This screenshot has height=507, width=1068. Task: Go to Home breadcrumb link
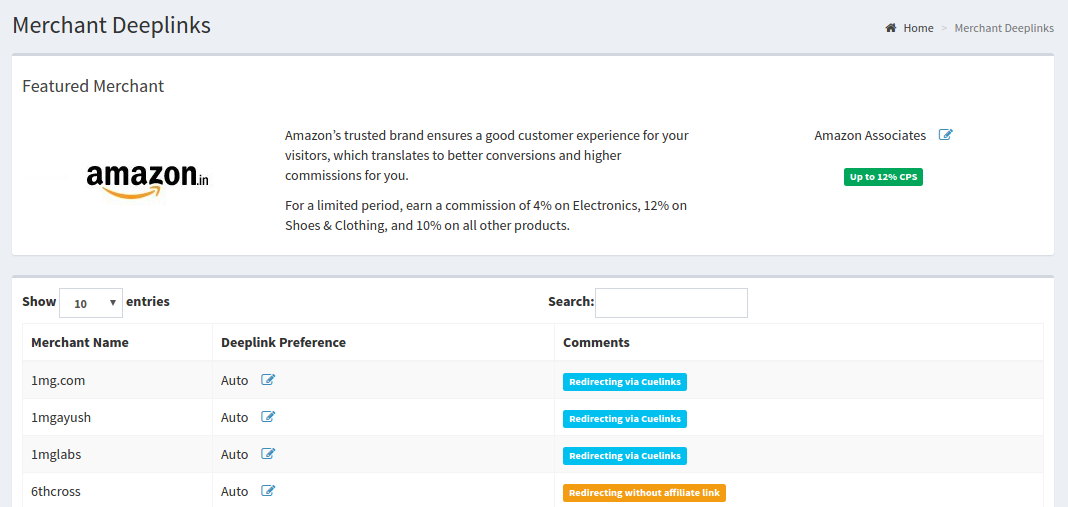[918, 28]
